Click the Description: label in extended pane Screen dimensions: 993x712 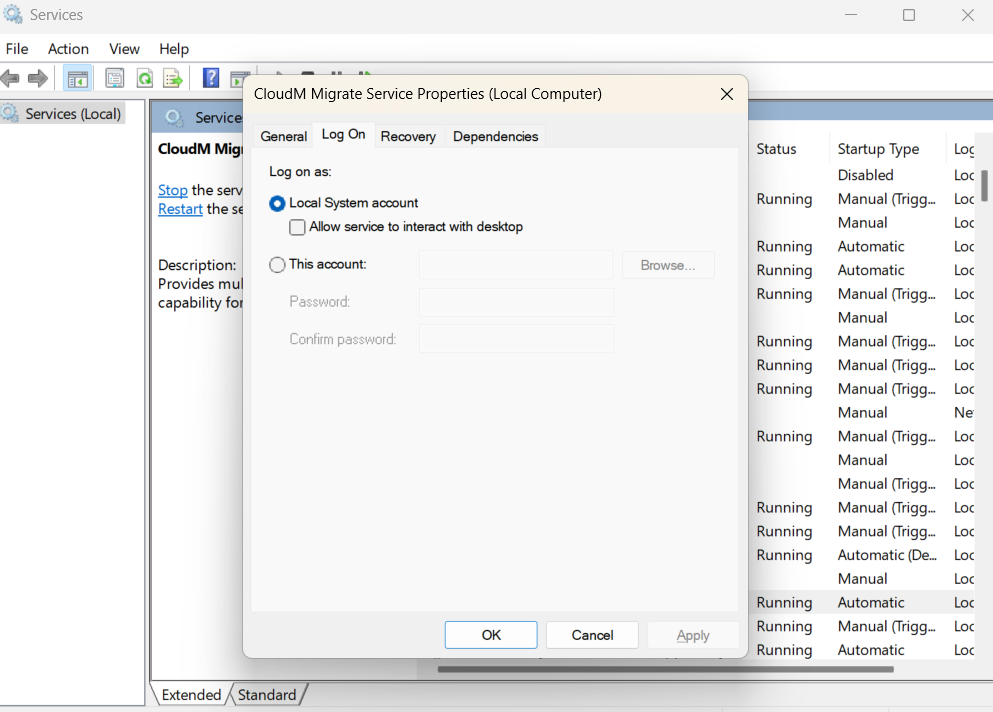(197, 265)
